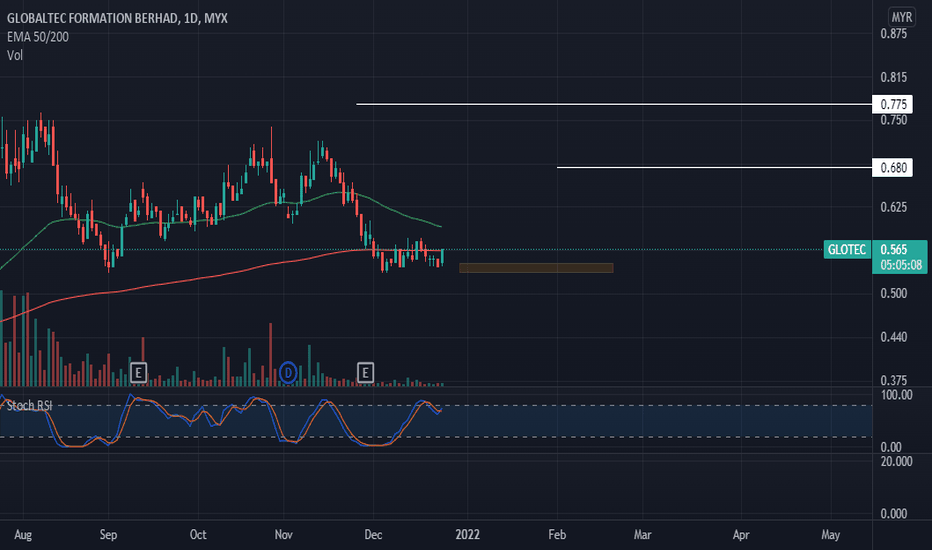
Task: Click the 0.500 price scale value
Action: 893,293
